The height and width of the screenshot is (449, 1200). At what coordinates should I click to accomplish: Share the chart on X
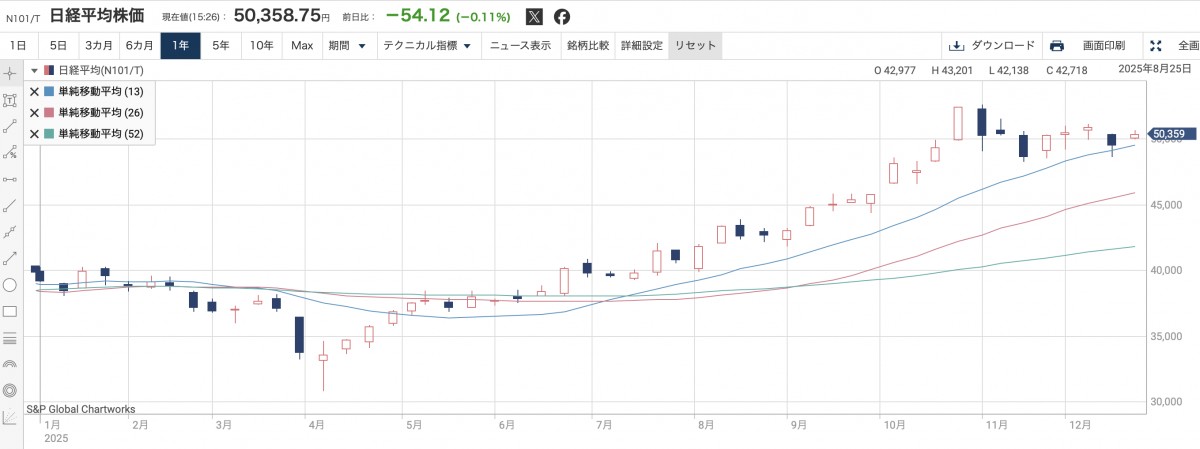tap(535, 17)
